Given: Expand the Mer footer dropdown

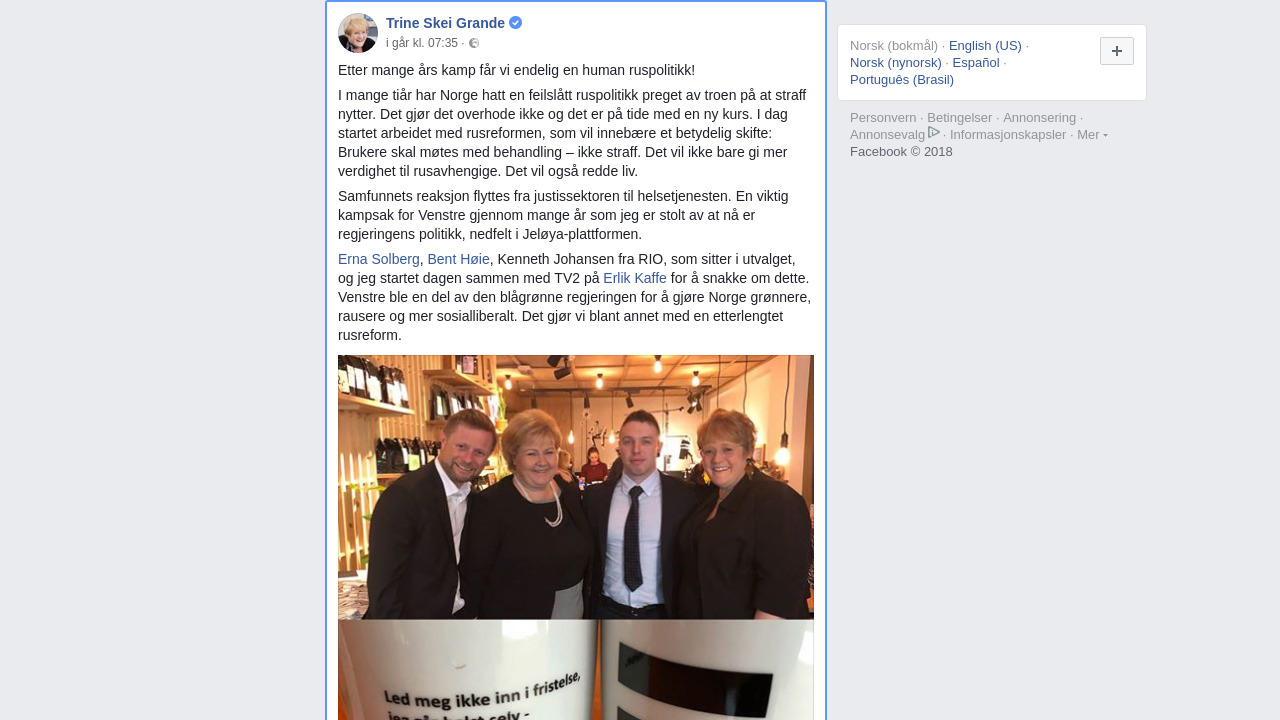Looking at the screenshot, I should coord(1092,135).
